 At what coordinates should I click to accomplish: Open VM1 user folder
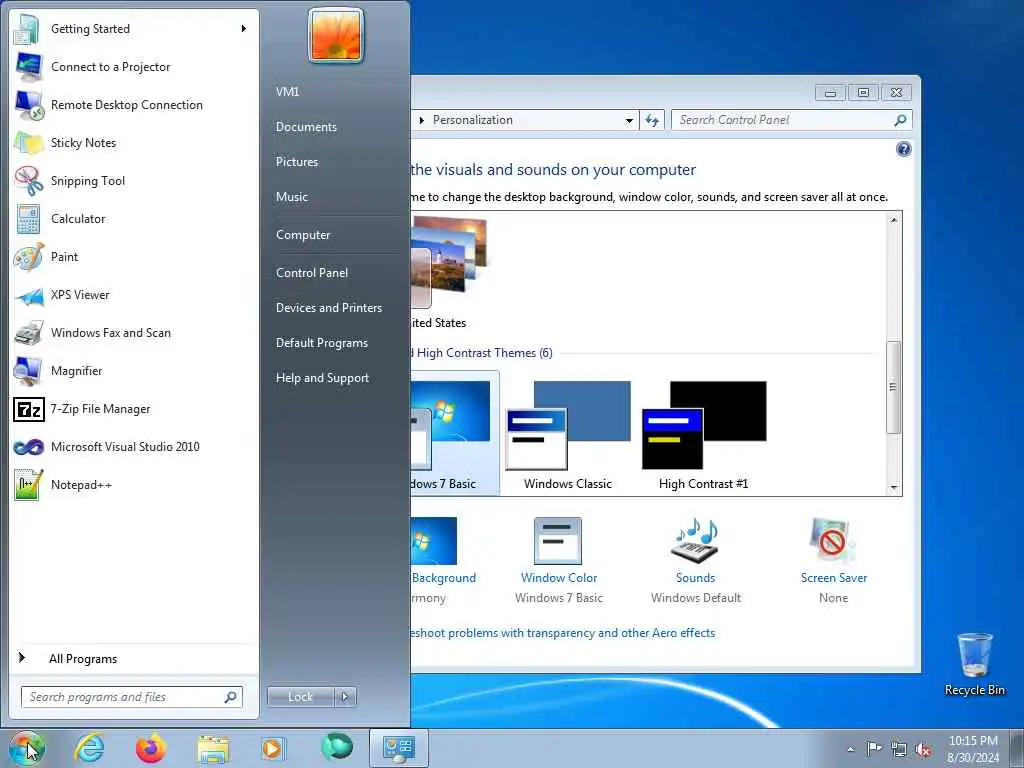(x=287, y=91)
